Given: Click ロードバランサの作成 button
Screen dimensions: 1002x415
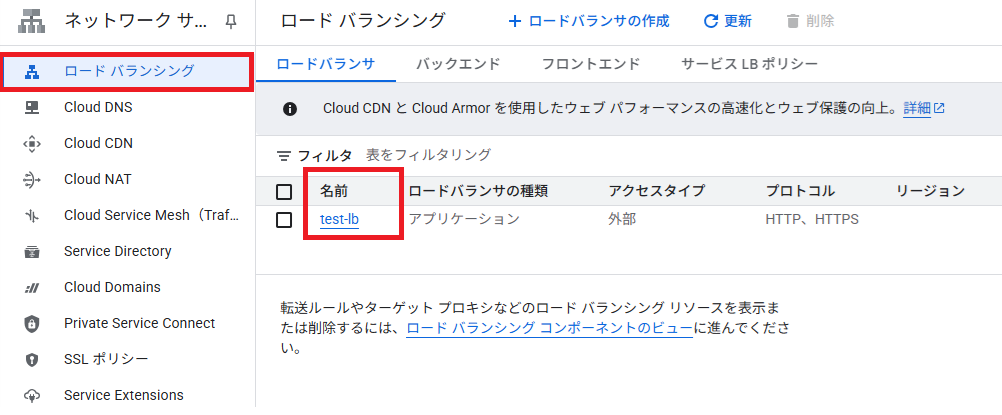Looking at the screenshot, I should tap(589, 21).
